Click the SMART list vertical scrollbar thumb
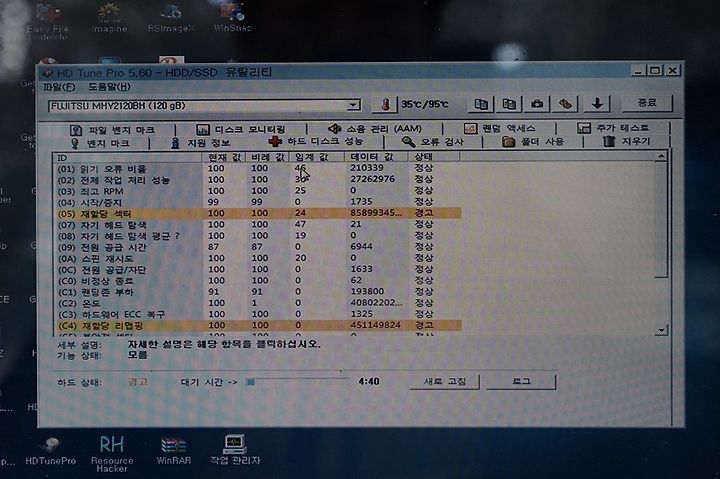Screen dimensions: 720x479 coord(661,220)
